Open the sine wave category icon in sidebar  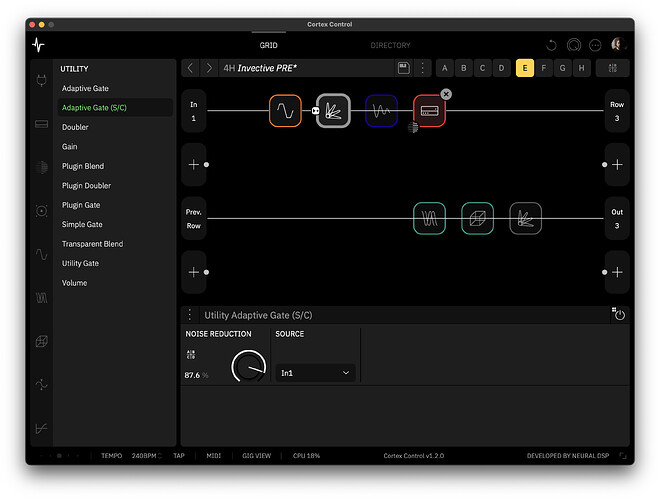[x=41, y=254]
